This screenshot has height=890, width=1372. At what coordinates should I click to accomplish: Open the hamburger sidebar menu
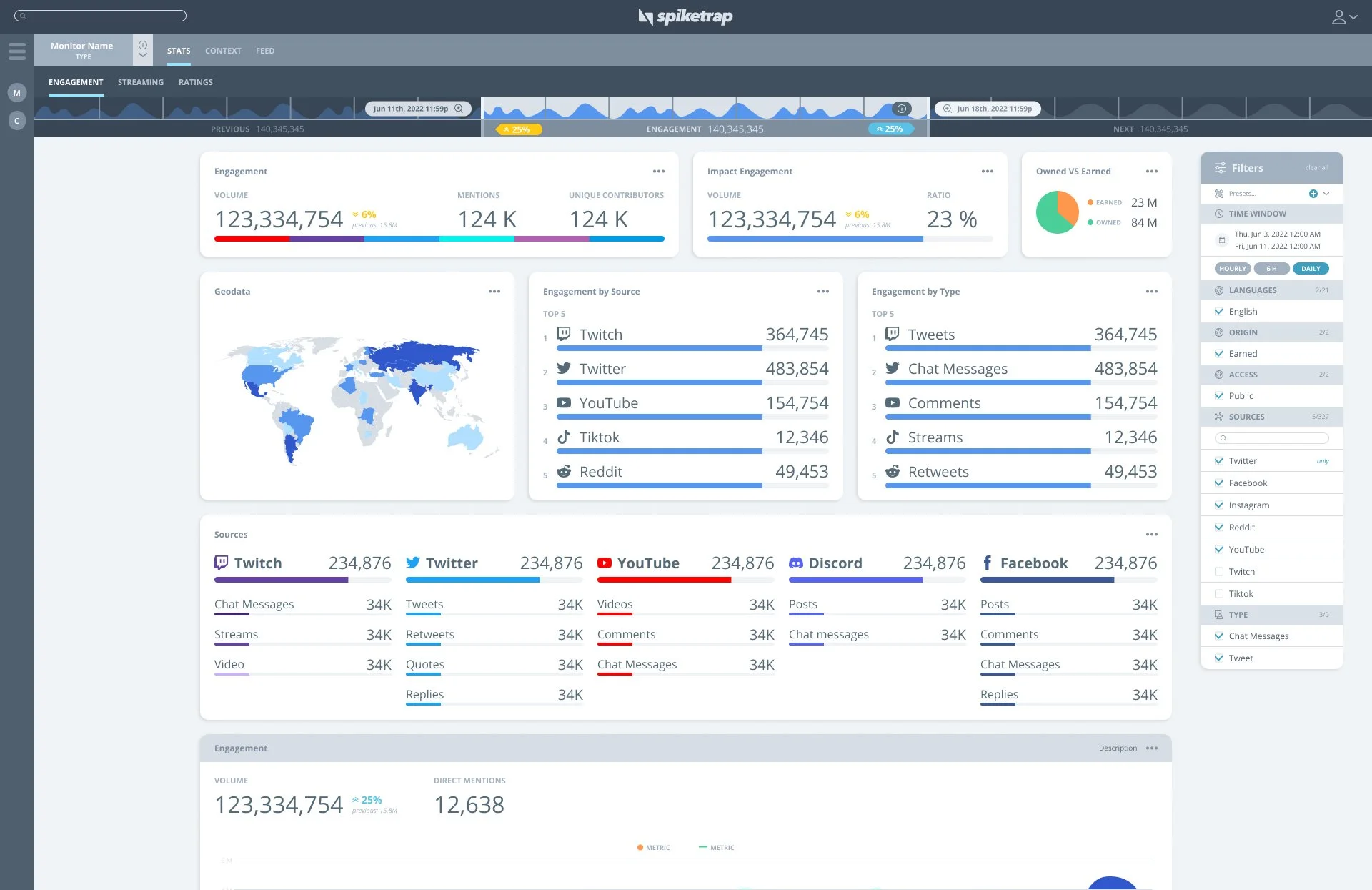click(17, 51)
